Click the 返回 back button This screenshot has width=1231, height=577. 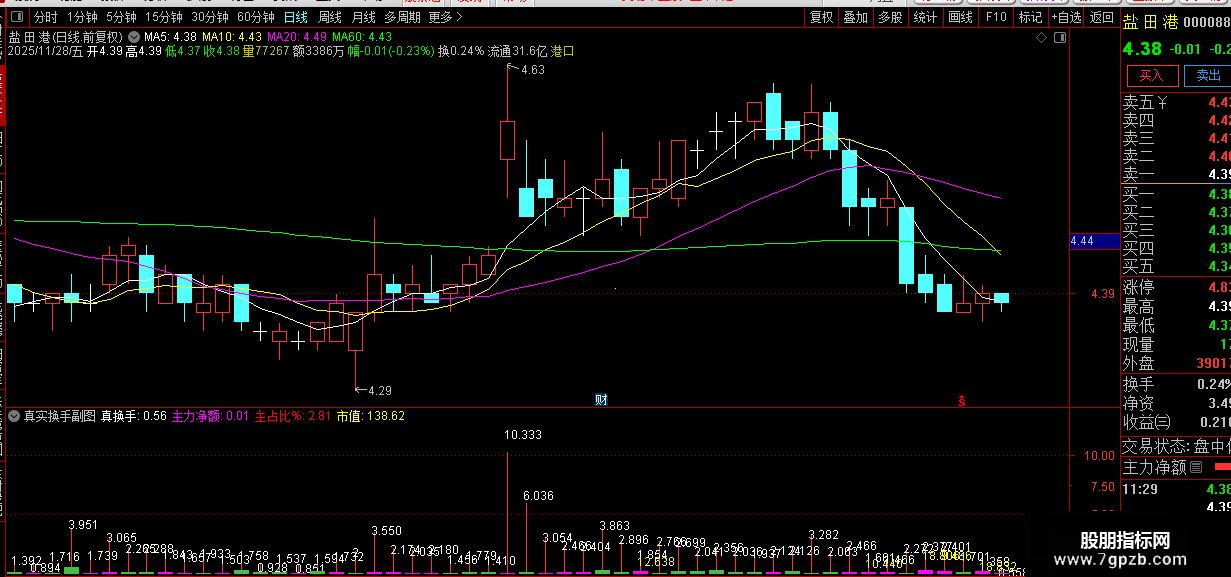1101,17
